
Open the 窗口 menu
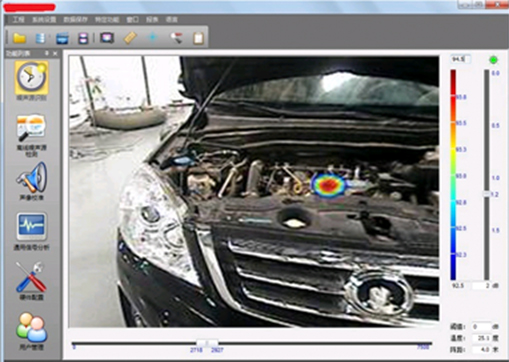[133, 20]
